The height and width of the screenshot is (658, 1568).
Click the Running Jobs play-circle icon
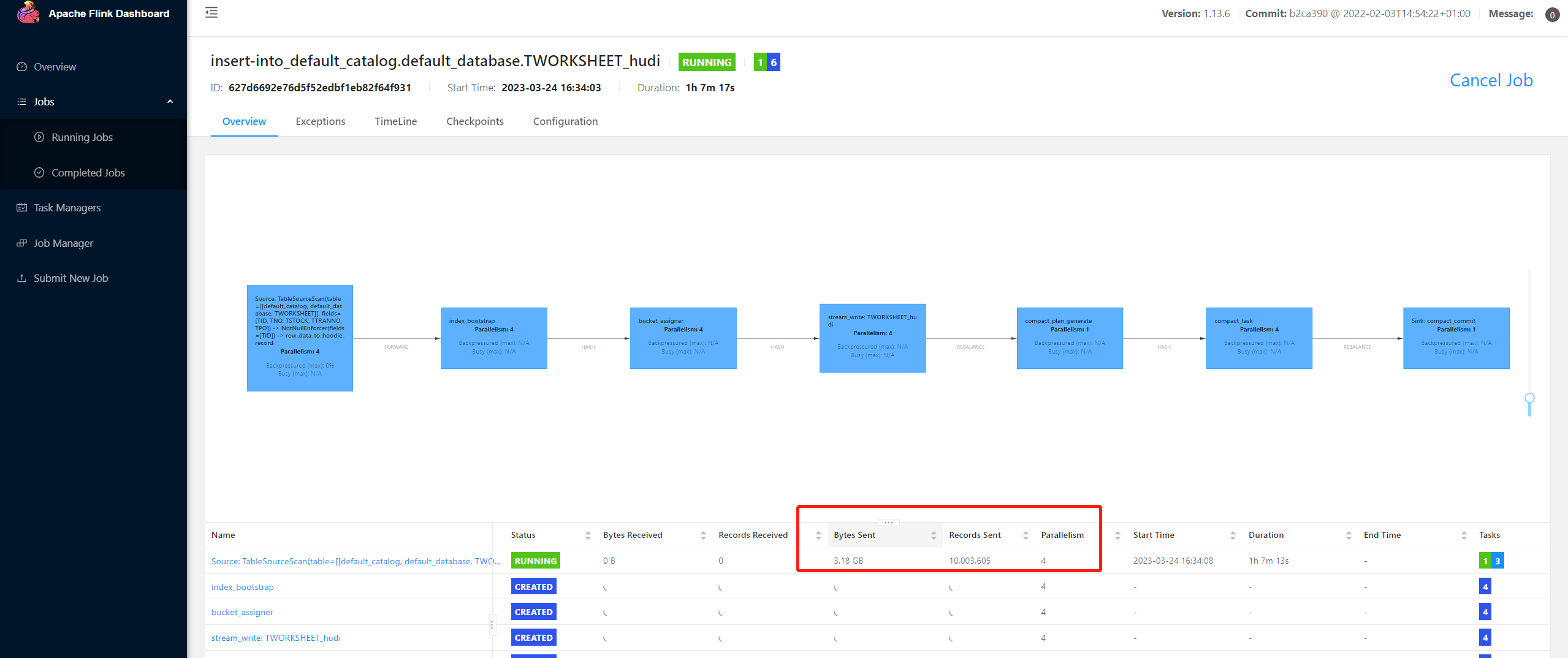pos(39,137)
